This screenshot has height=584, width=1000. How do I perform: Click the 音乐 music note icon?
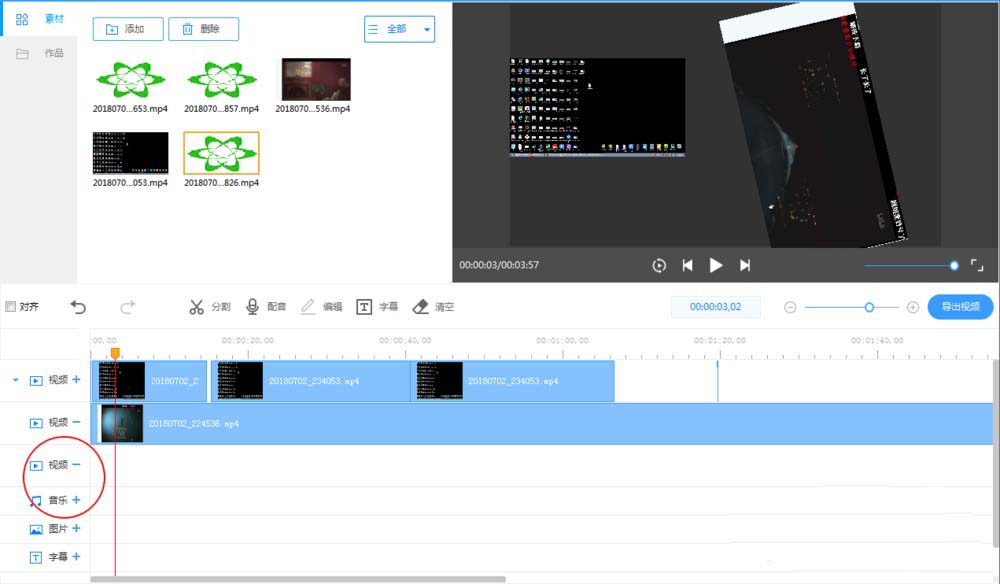point(36,501)
